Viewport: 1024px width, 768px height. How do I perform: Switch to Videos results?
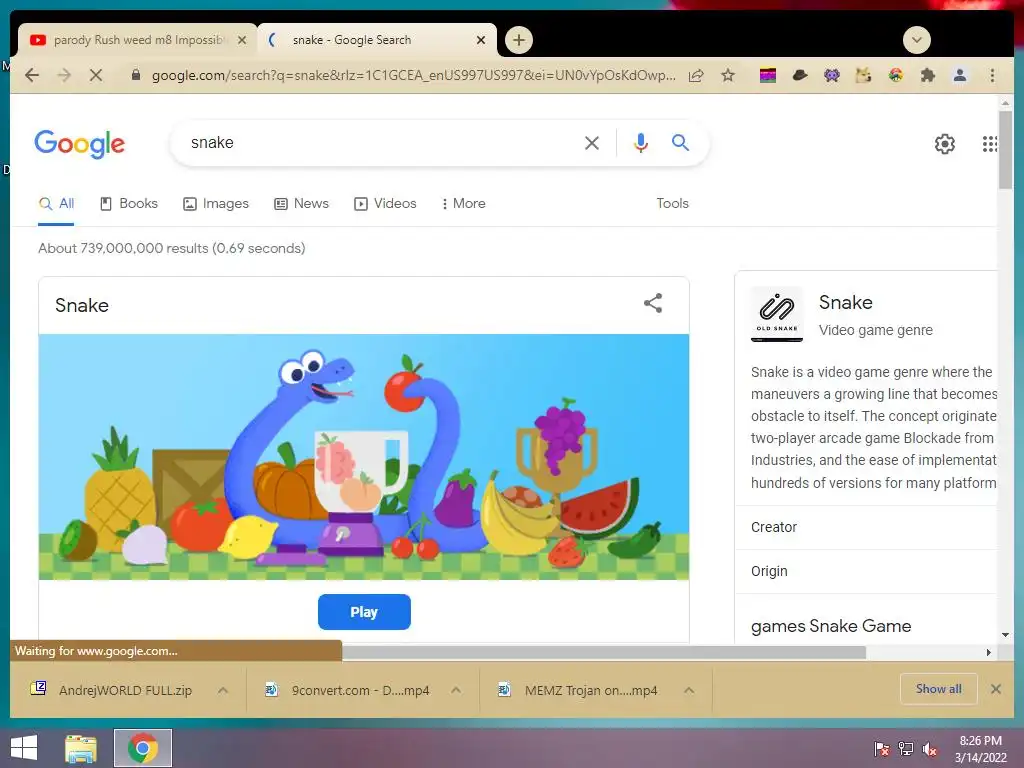385,204
